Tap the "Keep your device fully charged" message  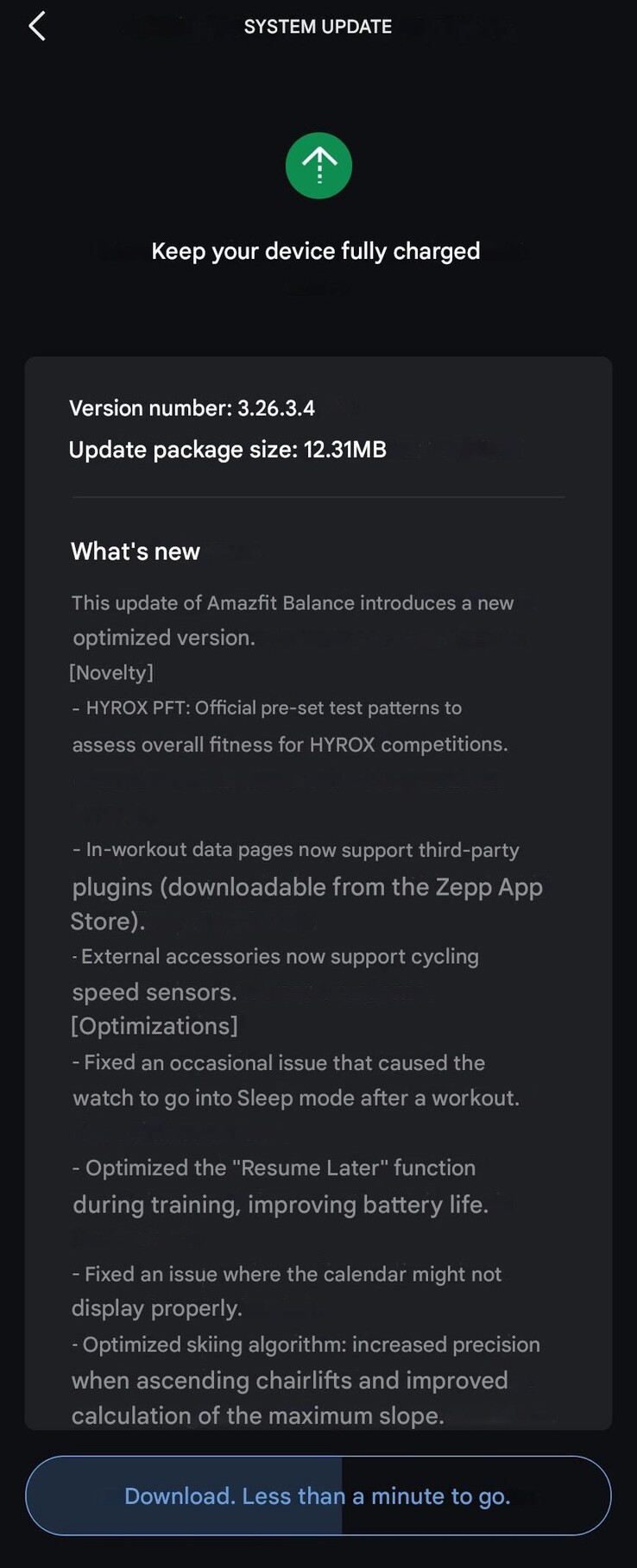pos(316,251)
